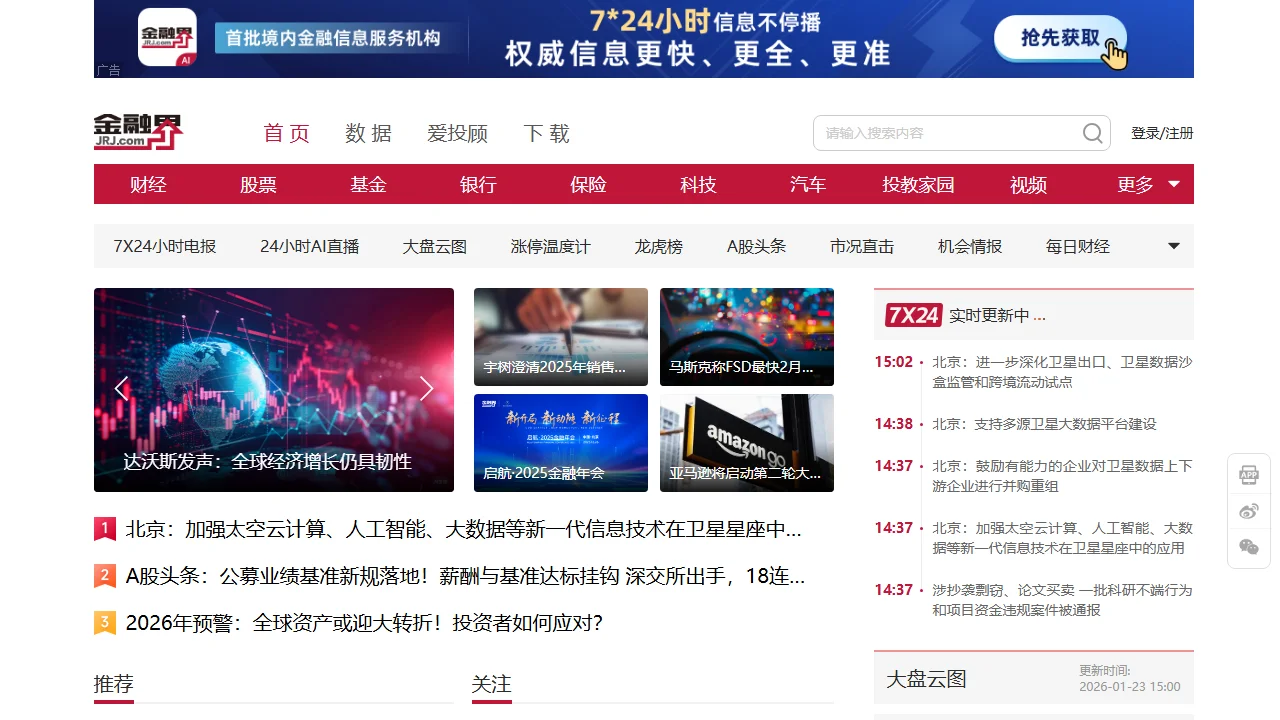Go to the previous carousel slide
The width and height of the screenshot is (1280, 720).
click(x=121, y=389)
